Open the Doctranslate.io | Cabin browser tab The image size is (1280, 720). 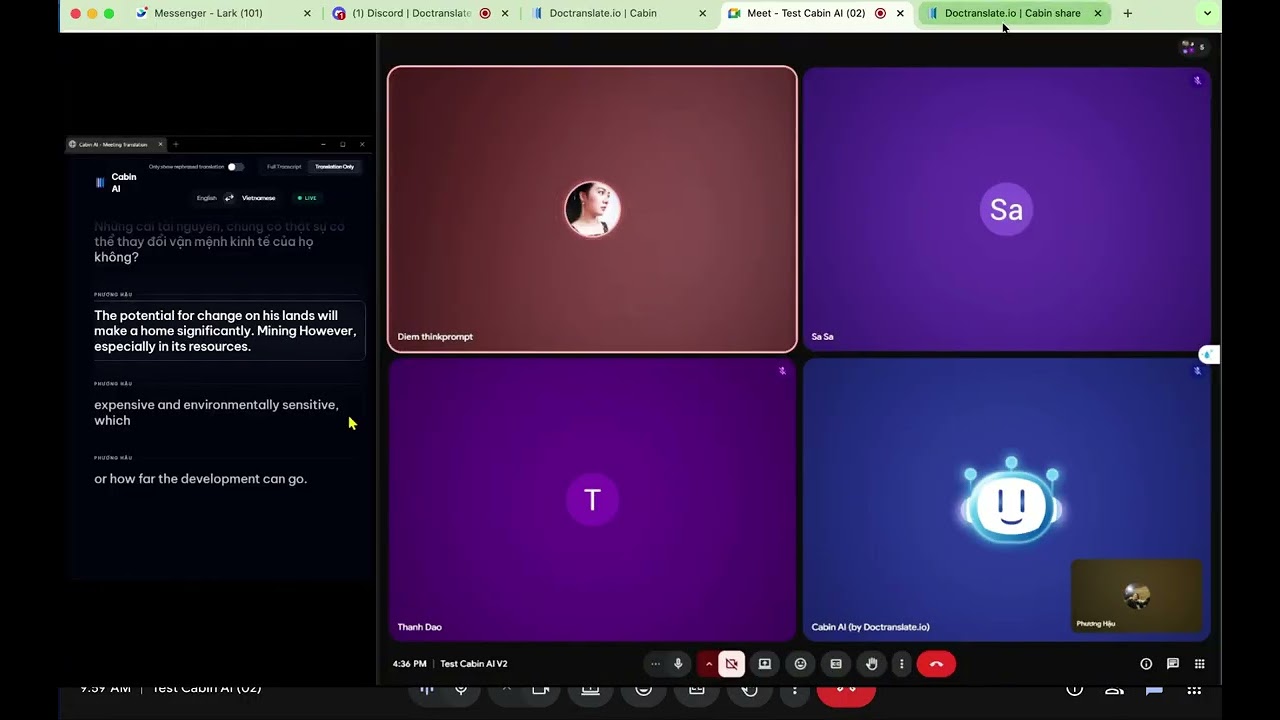point(605,14)
